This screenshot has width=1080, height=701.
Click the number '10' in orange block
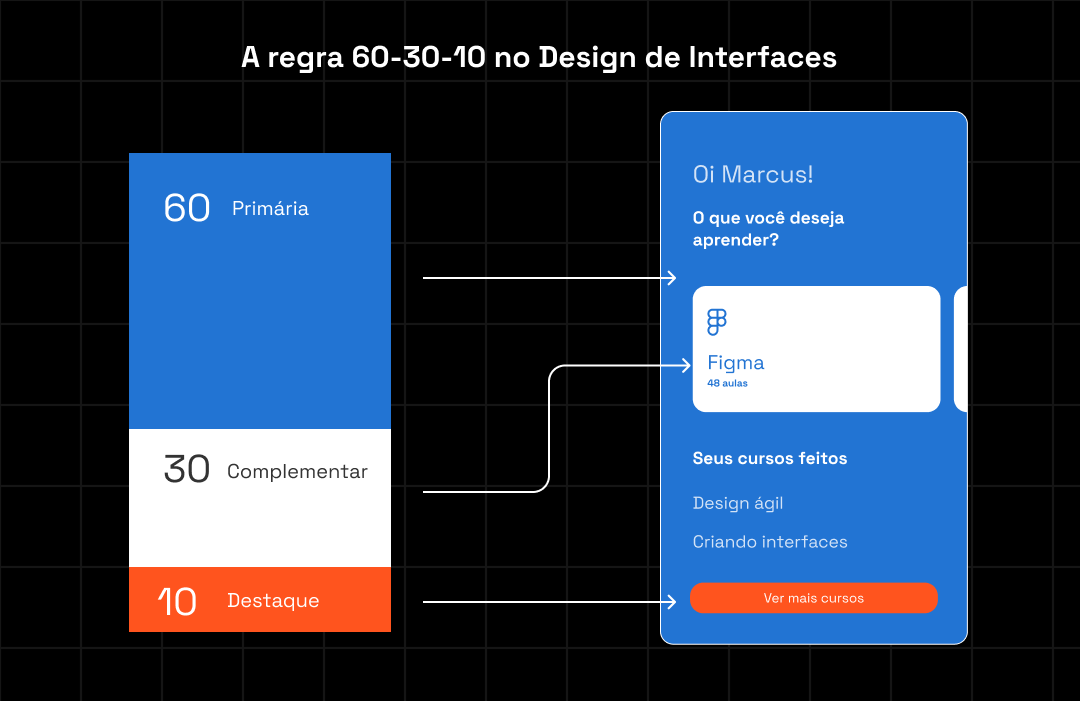tap(178, 601)
